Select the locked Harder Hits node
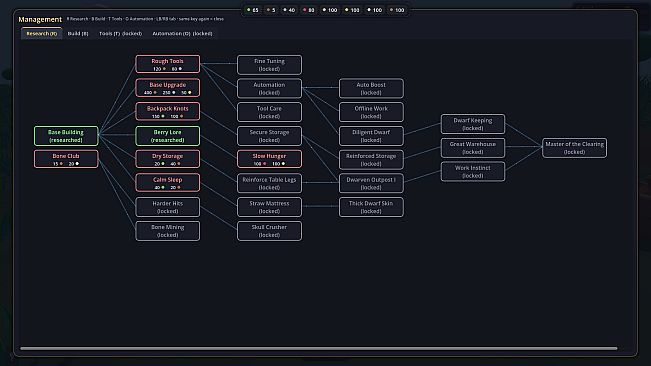This screenshot has height=366, width=651. point(168,207)
